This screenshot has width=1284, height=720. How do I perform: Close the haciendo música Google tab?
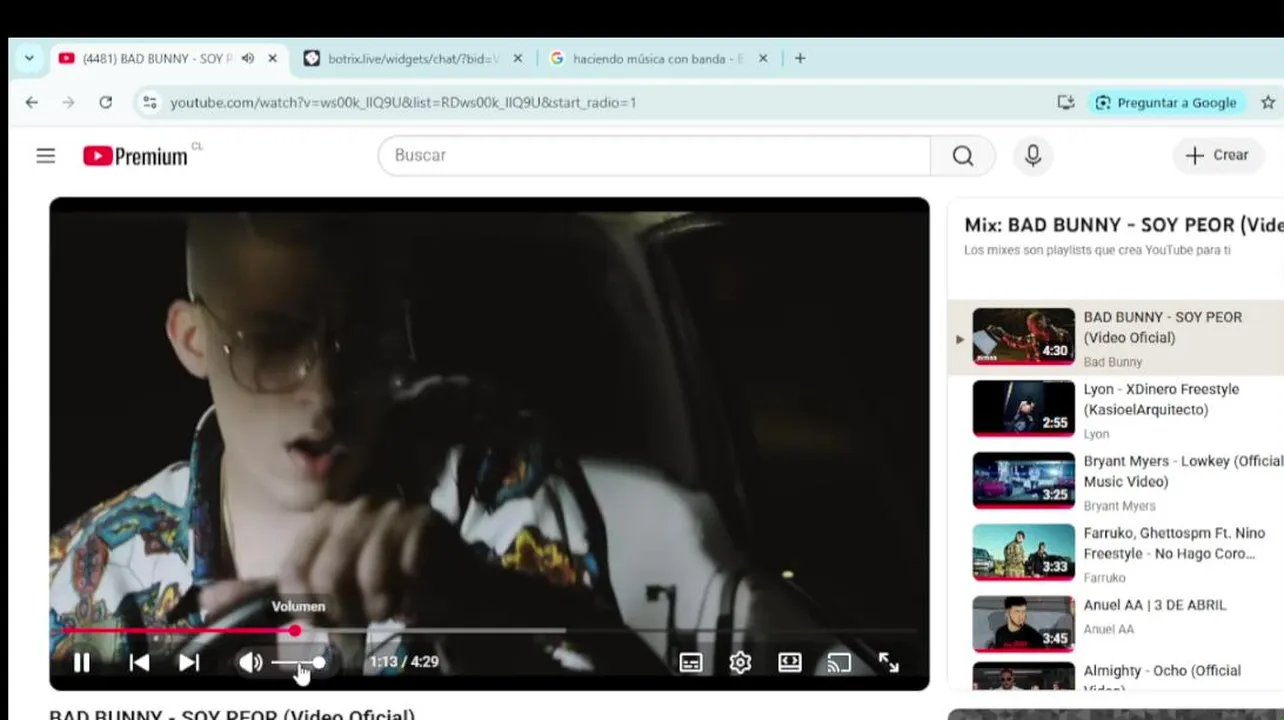pyautogui.click(x=763, y=59)
